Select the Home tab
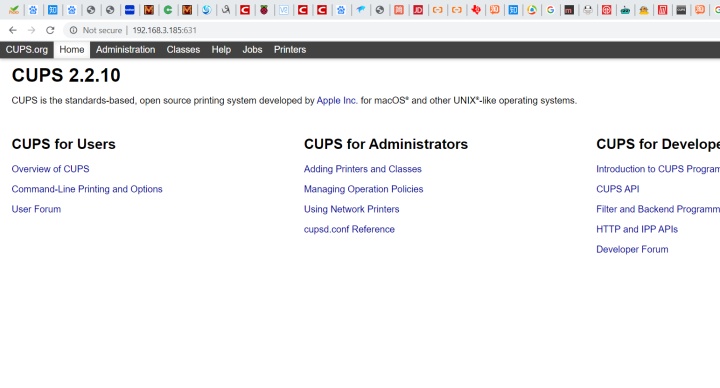The image size is (720, 388). 72,50
